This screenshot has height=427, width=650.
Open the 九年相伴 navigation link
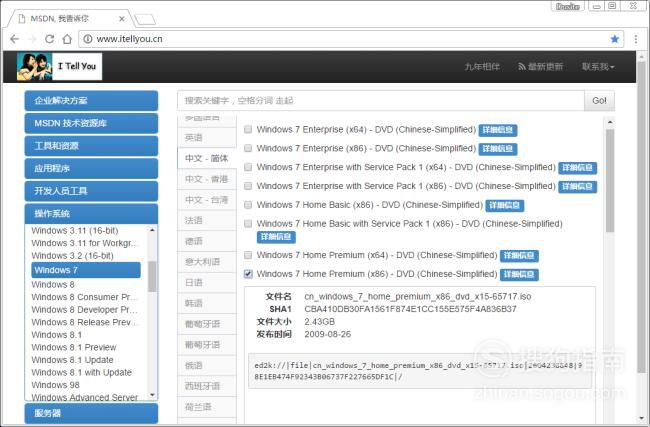(482, 66)
